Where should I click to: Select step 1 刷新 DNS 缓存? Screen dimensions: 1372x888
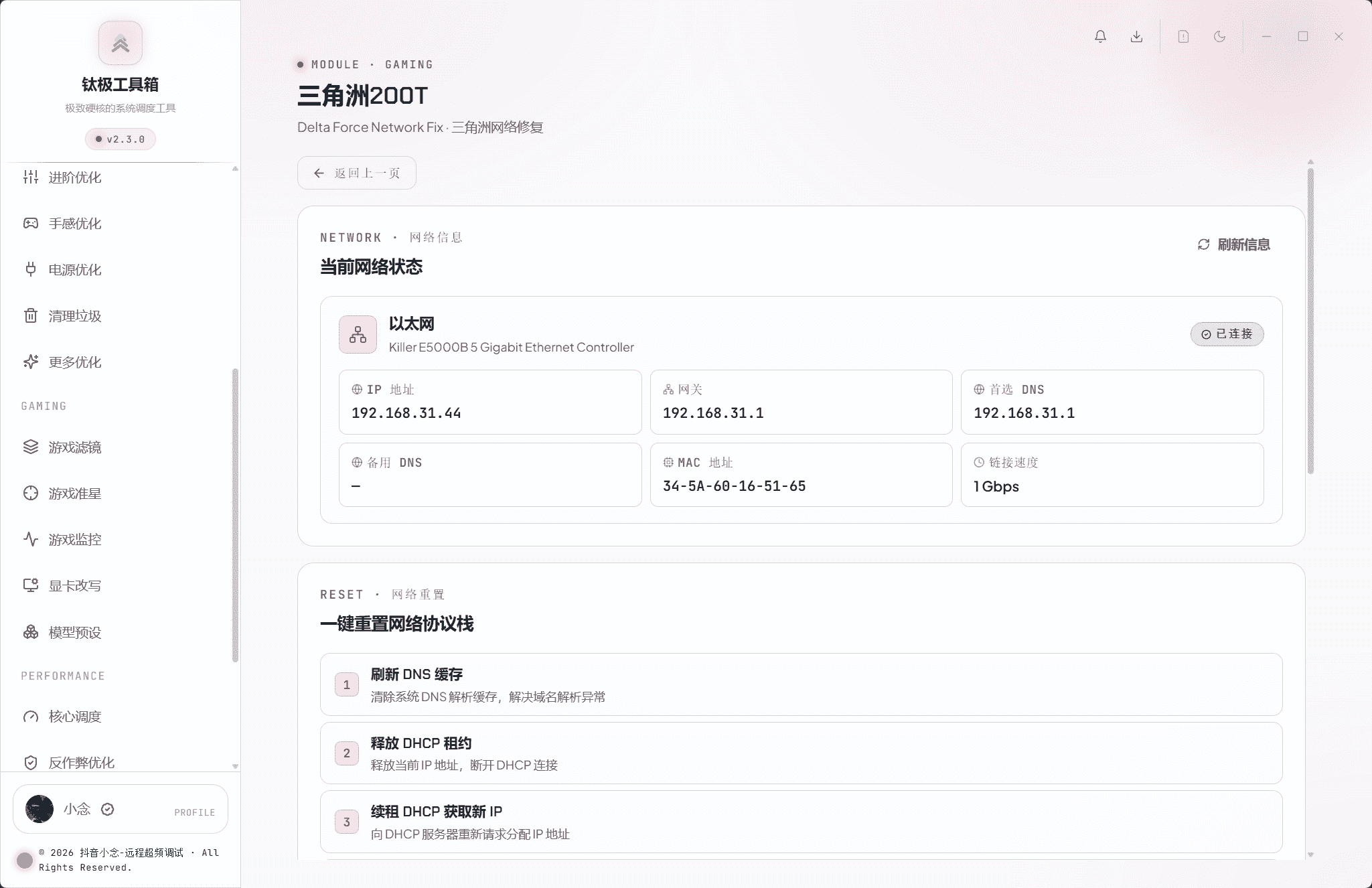pyautogui.click(x=801, y=684)
